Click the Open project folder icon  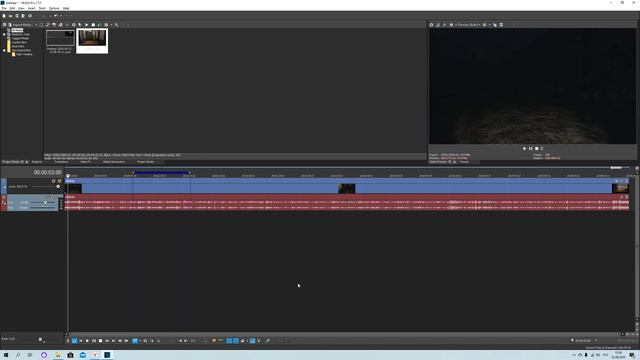click(10, 16)
